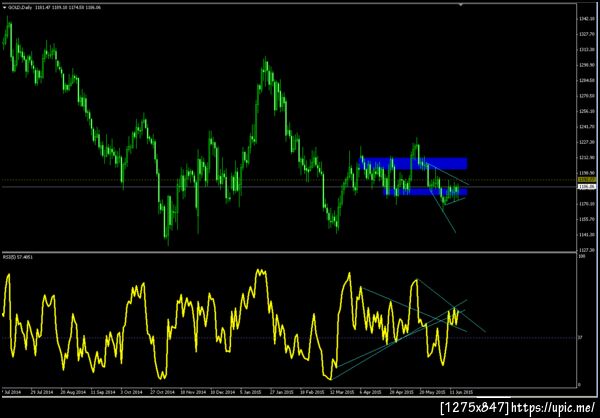Click the RSI scale value 100
The height and width of the screenshot is (418, 600).
pos(582,257)
